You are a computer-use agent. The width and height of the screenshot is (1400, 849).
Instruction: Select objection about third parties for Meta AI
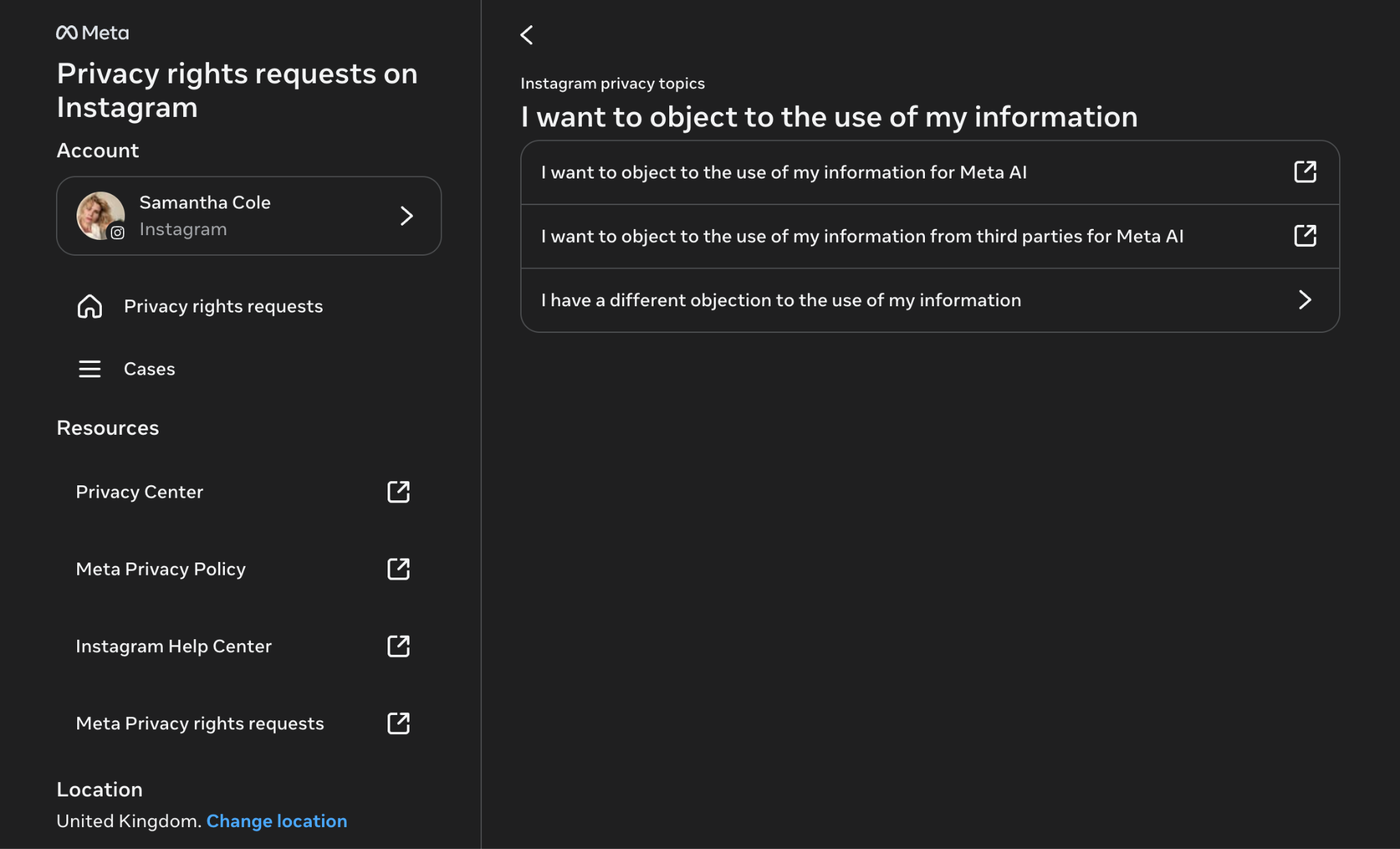pyautogui.click(x=930, y=237)
